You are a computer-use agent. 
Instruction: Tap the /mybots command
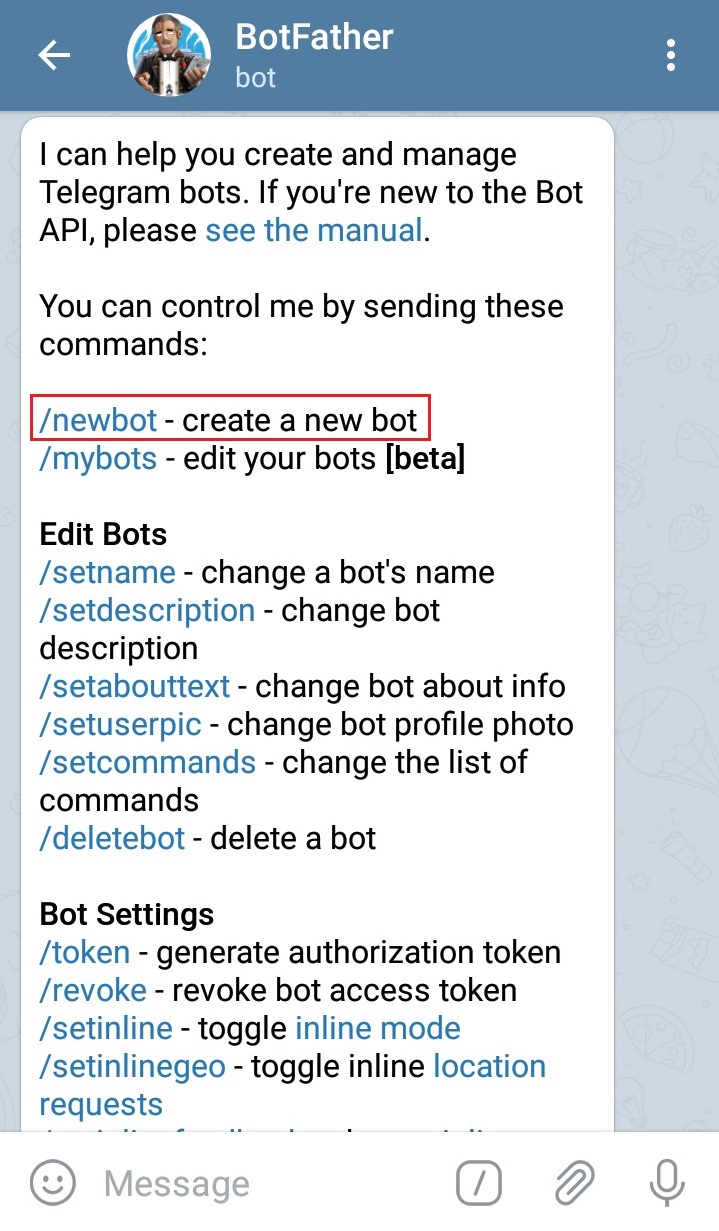point(98,458)
